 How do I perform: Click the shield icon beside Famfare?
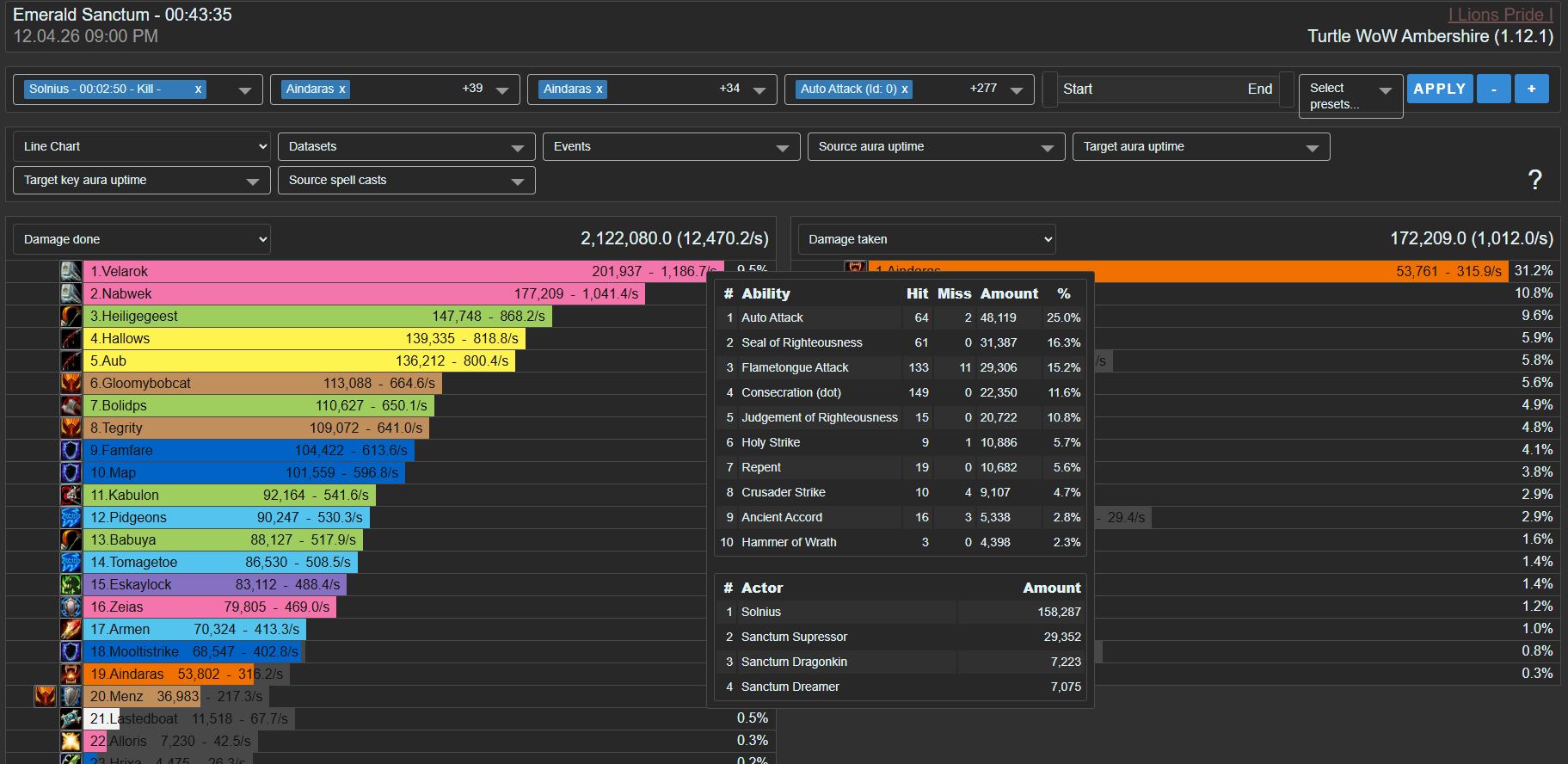click(x=71, y=450)
